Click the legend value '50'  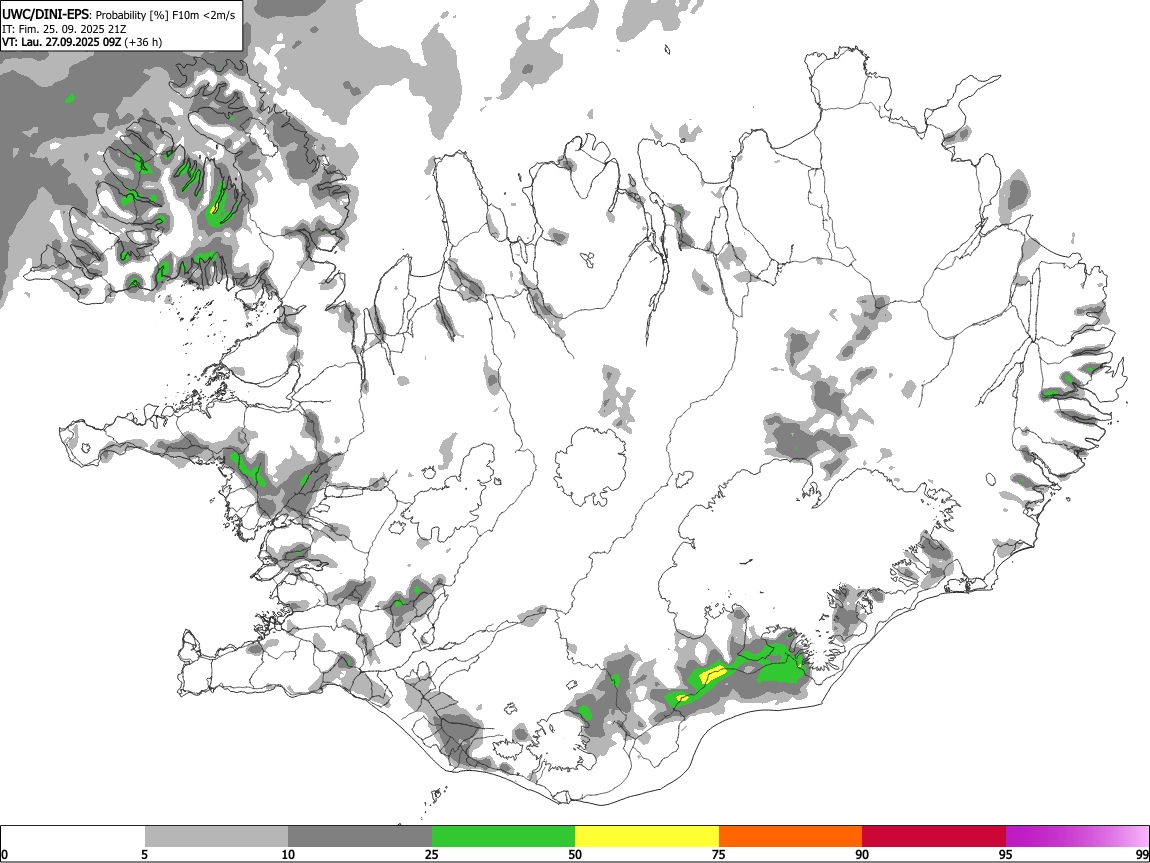[575, 854]
